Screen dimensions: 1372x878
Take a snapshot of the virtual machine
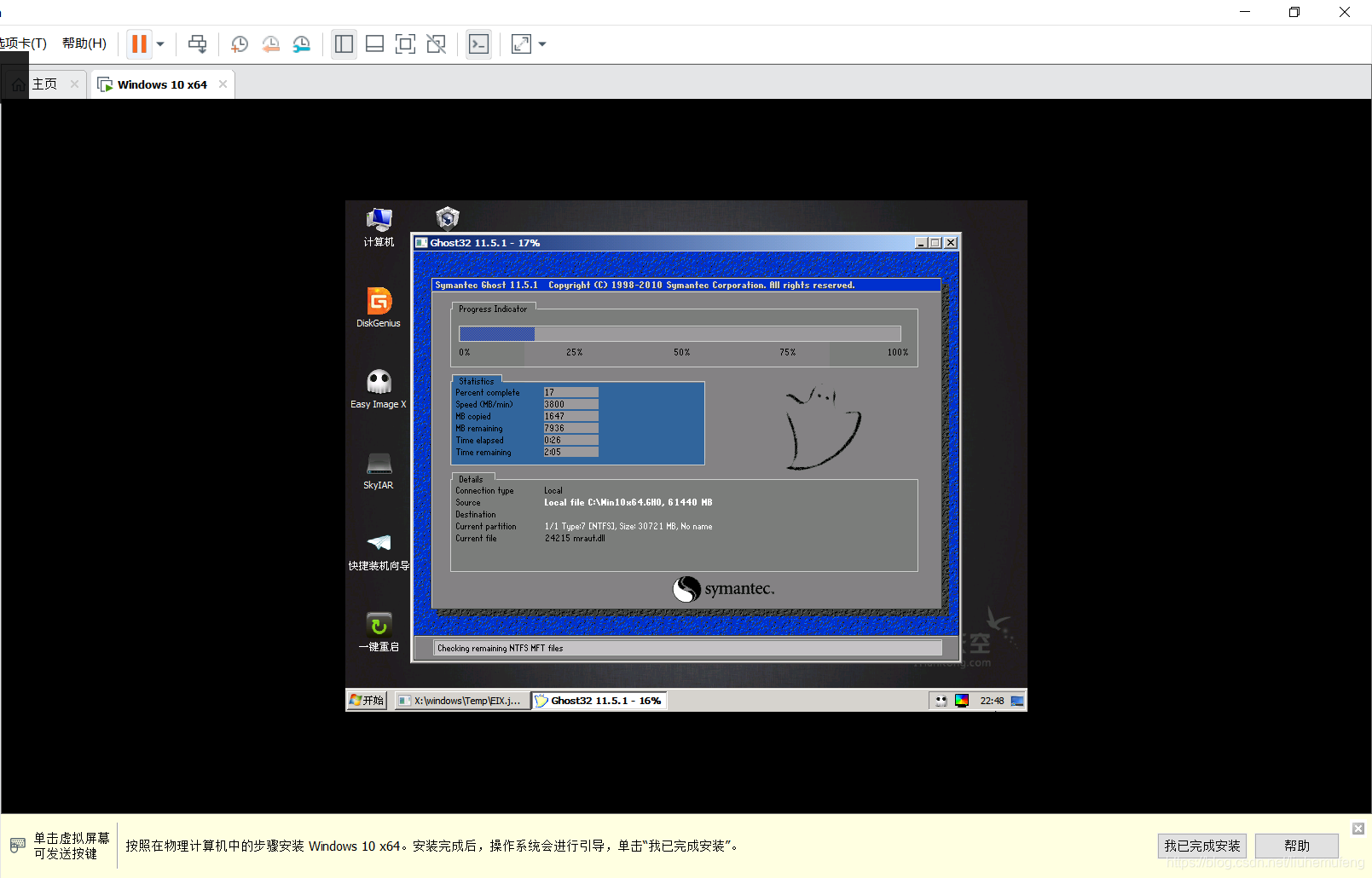click(x=240, y=43)
